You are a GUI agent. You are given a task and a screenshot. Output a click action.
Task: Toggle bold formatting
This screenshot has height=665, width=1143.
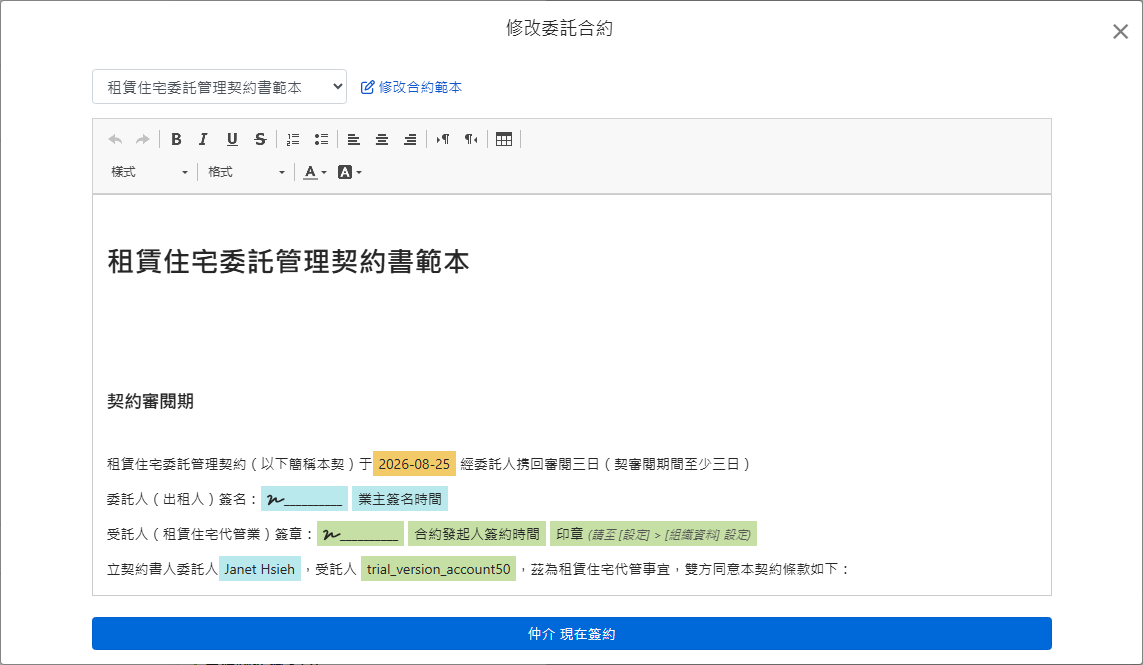coord(176,139)
